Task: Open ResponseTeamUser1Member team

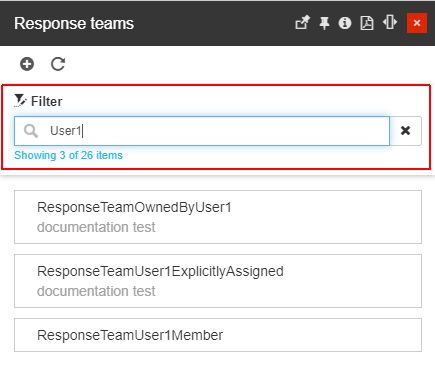Action: 218,335
